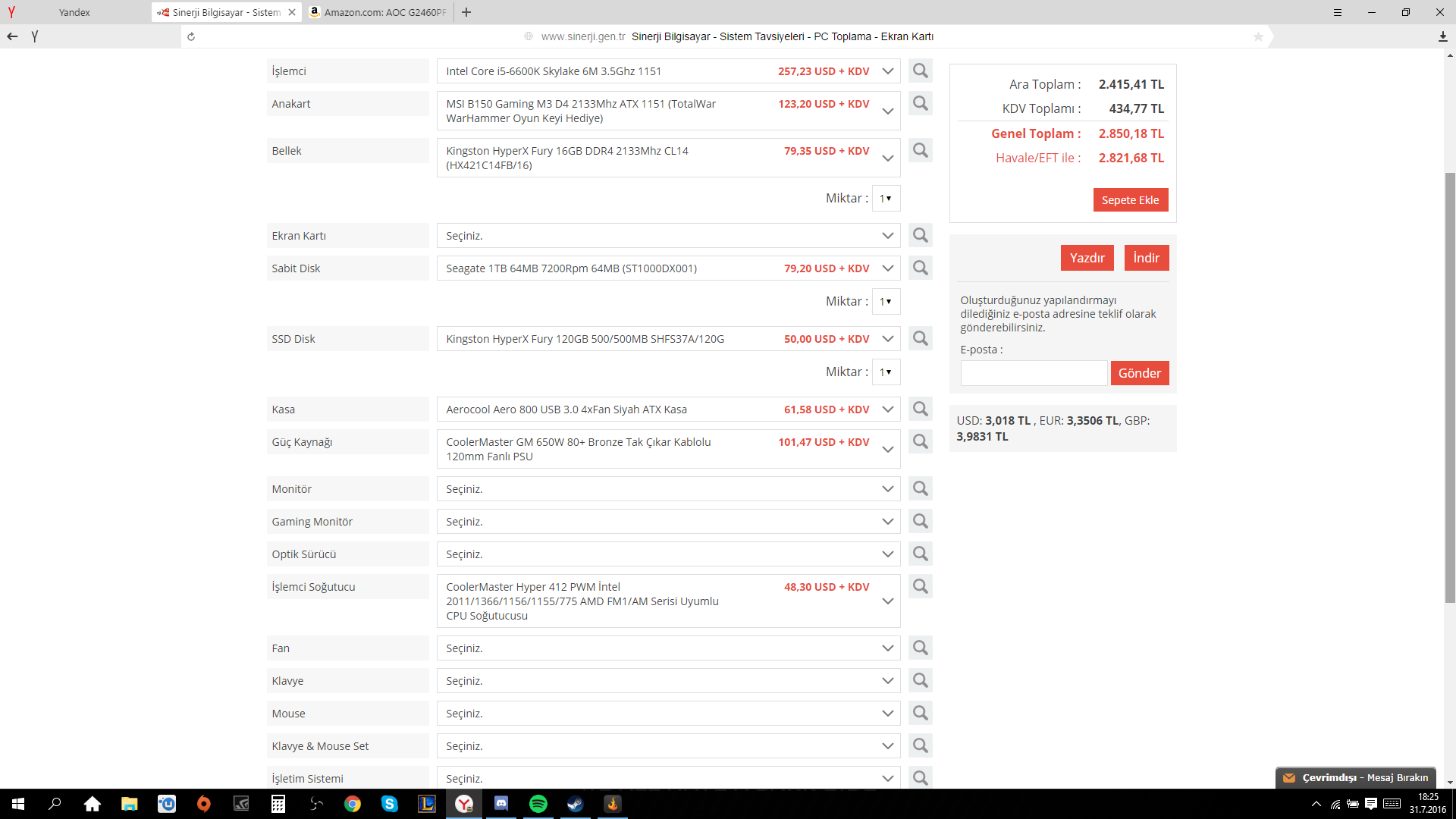Open Steam from the taskbar
The width and height of the screenshot is (1456, 819).
pyautogui.click(x=575, y=804)
